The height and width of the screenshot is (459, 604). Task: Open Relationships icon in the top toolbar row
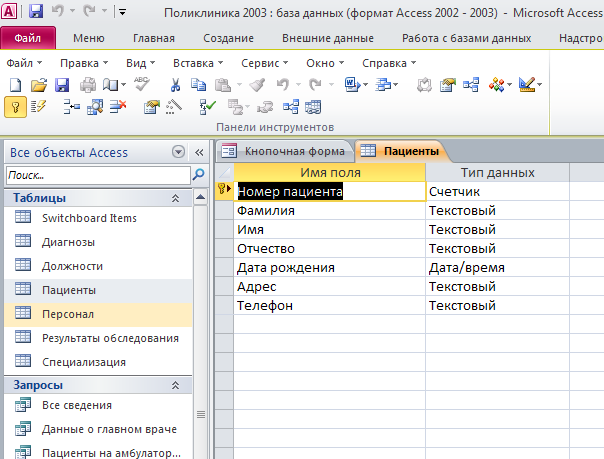point(471,85)
